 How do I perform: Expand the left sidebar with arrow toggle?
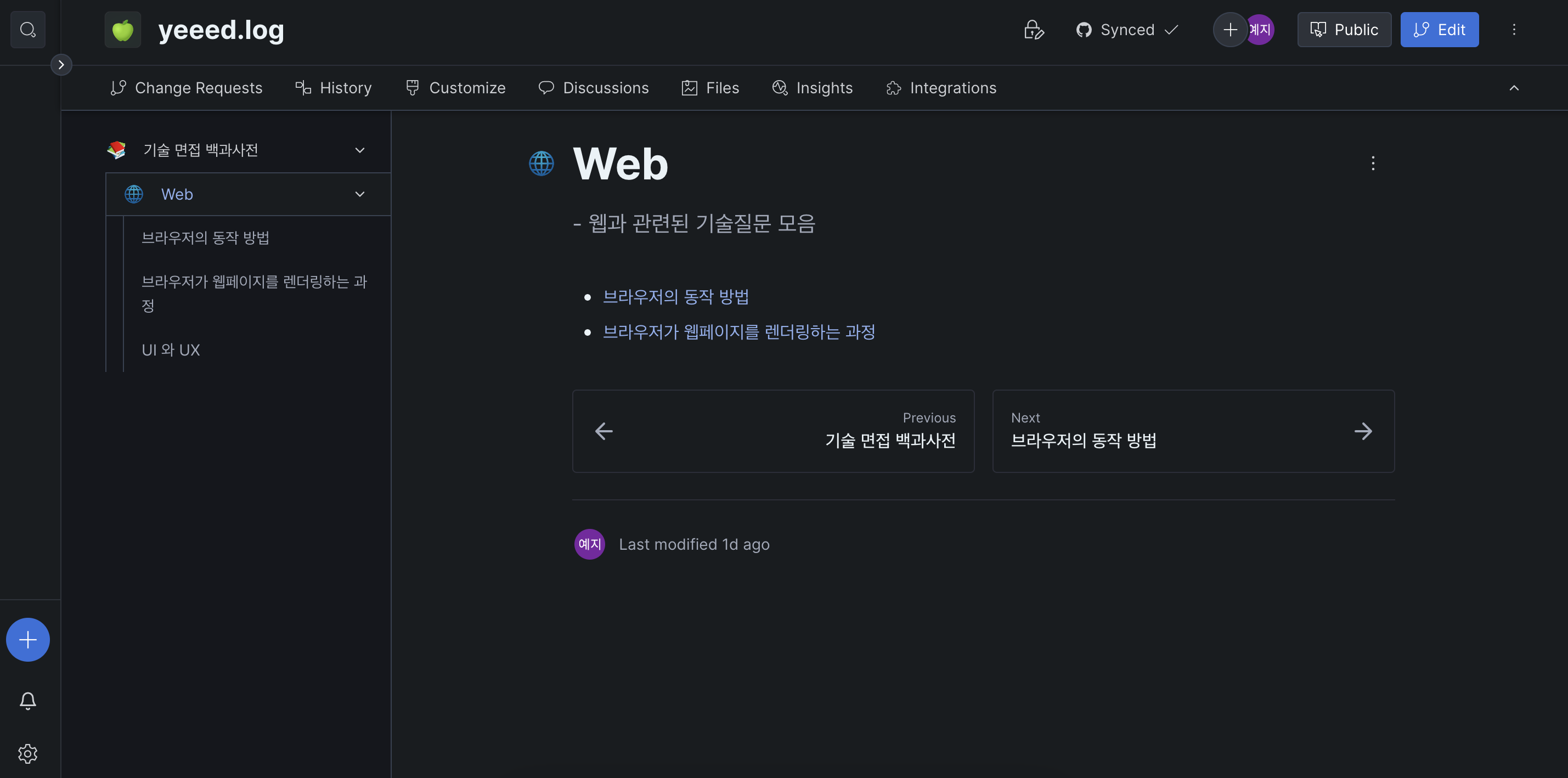(61, 65)
